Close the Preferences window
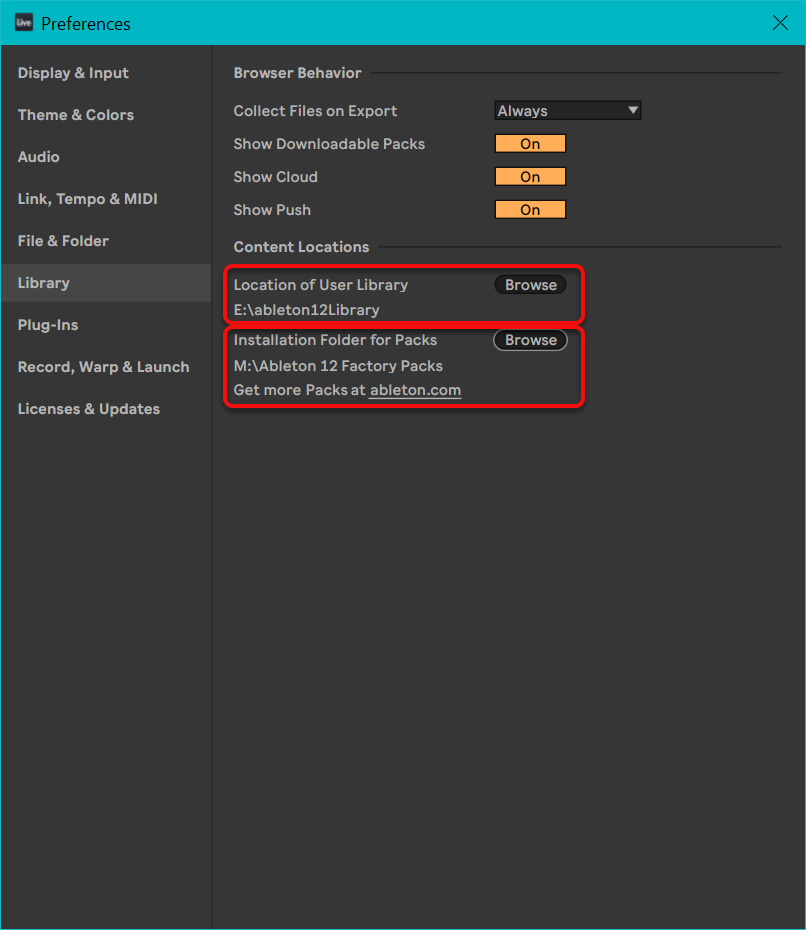This screenshot has width=806, height=930. click(x=780, y=23)
